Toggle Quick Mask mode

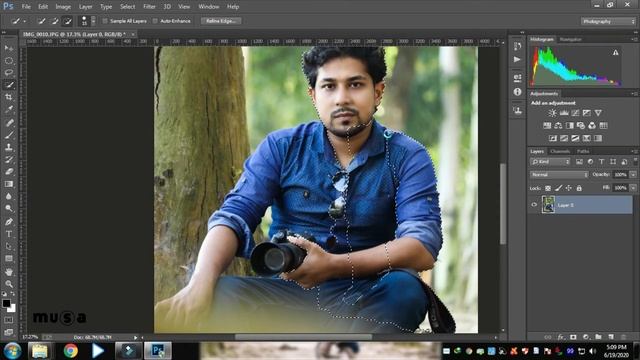(9, 320)
